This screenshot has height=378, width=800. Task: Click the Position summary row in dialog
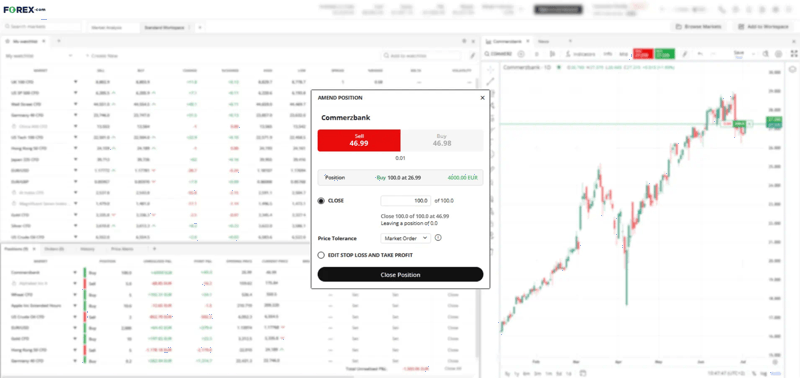coord(400,178)
